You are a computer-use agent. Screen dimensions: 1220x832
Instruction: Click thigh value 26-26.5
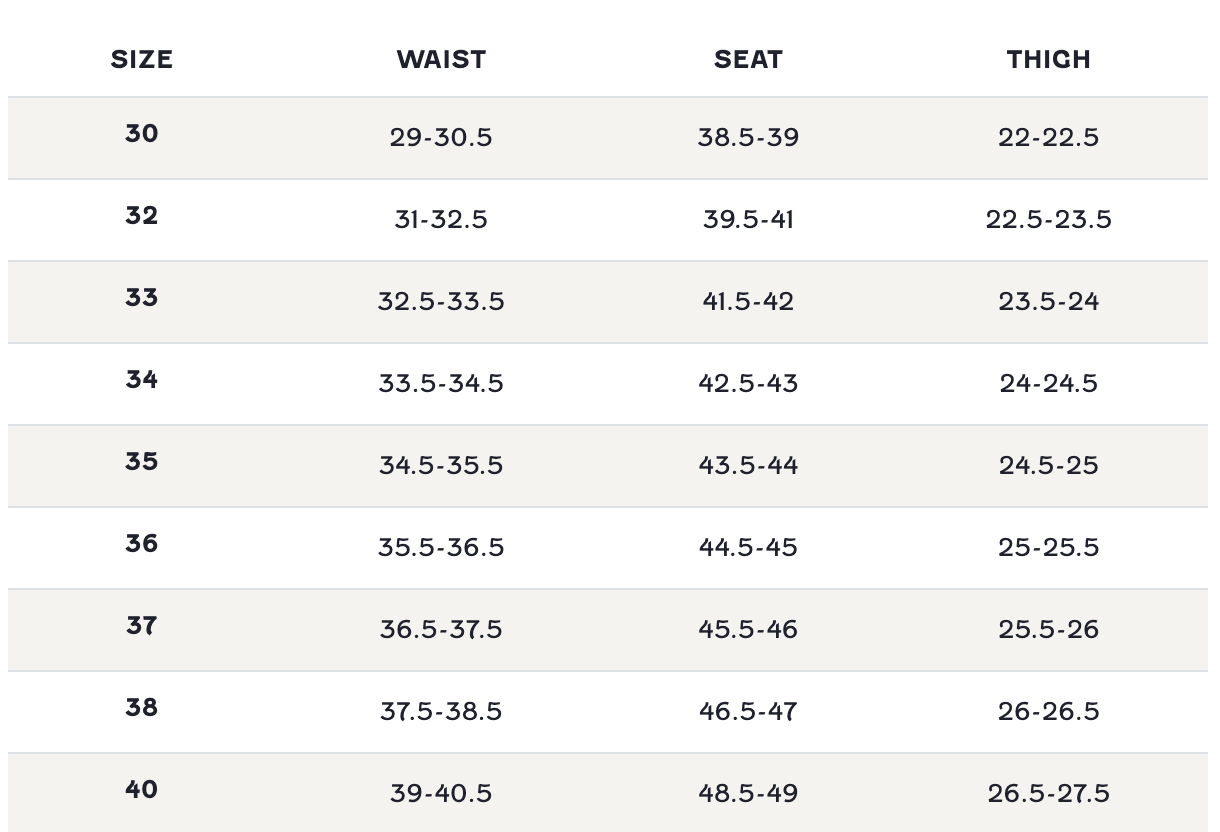[x=1048, y=711]
